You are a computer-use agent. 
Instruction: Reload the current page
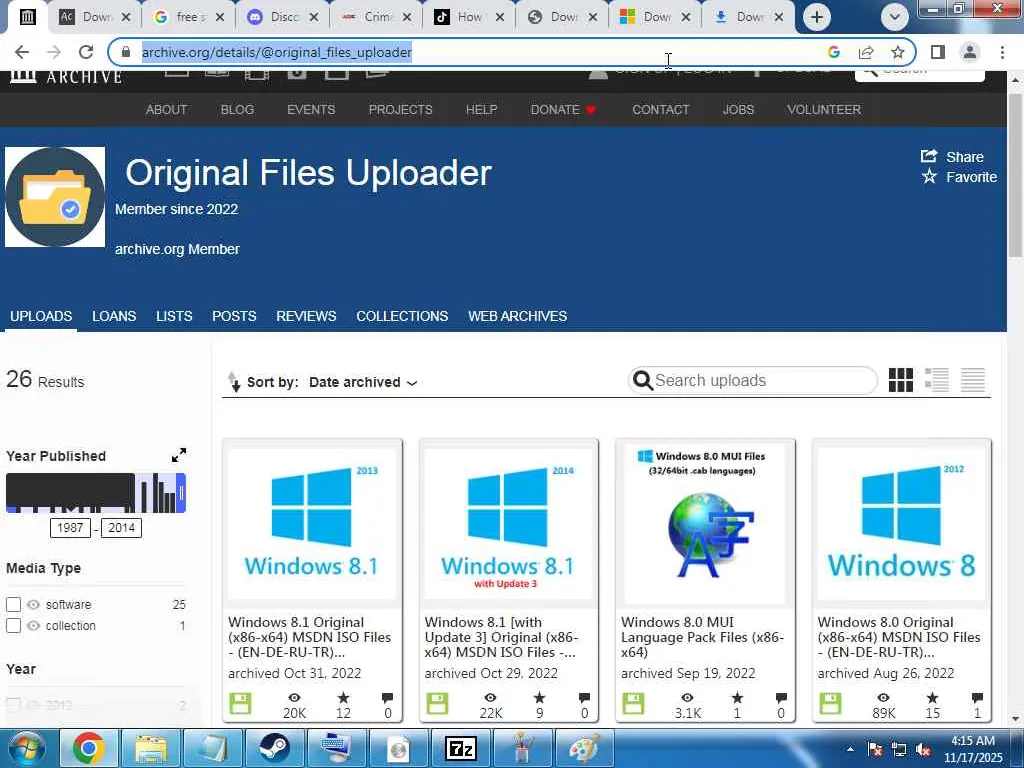click(86, 52)
